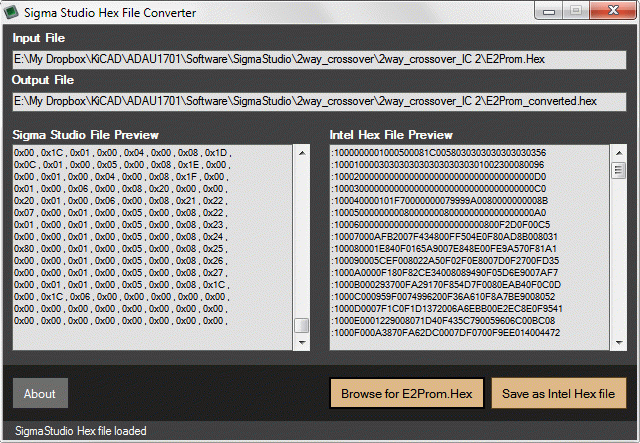Click down arrow of Sigma Studio preview scrollbar
Viewport: 640px width, 443px height.
coord(302,342)
